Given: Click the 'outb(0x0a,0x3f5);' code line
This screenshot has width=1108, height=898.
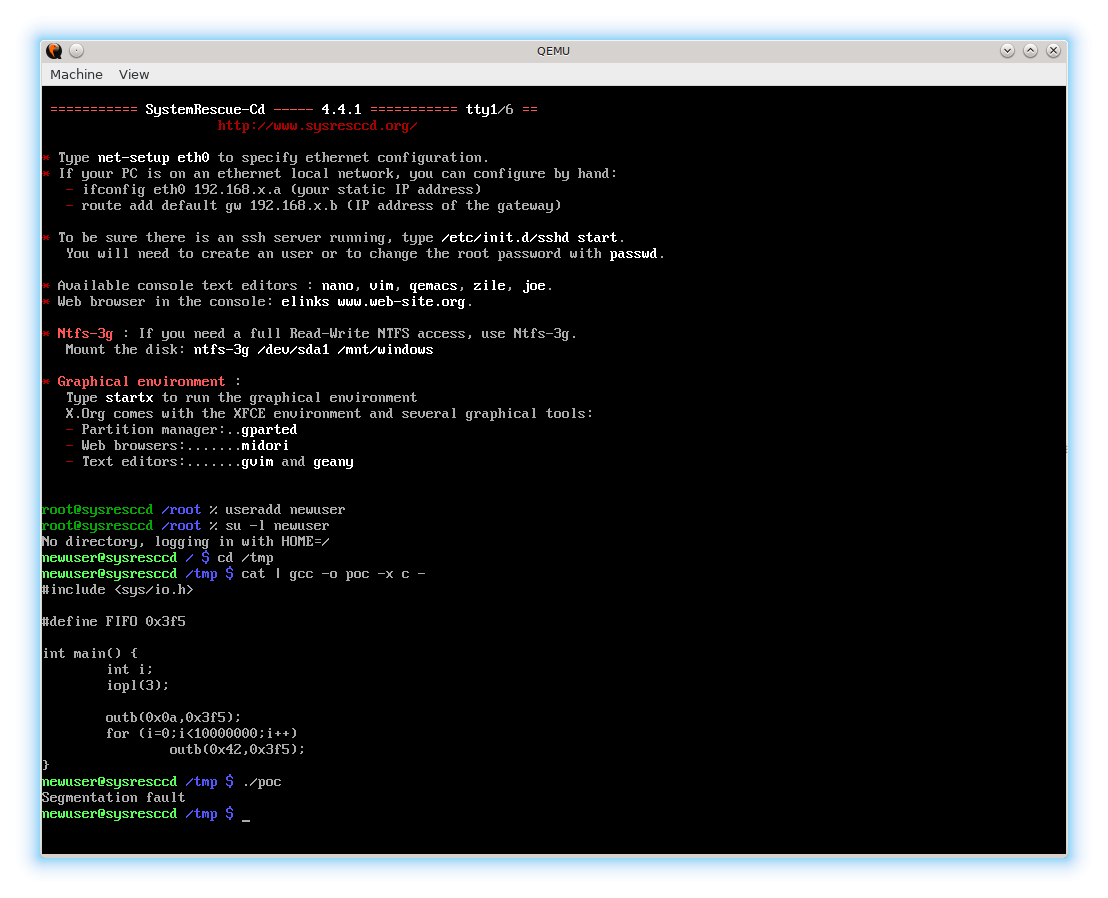Looking at the screenshot, I should 173,718.
